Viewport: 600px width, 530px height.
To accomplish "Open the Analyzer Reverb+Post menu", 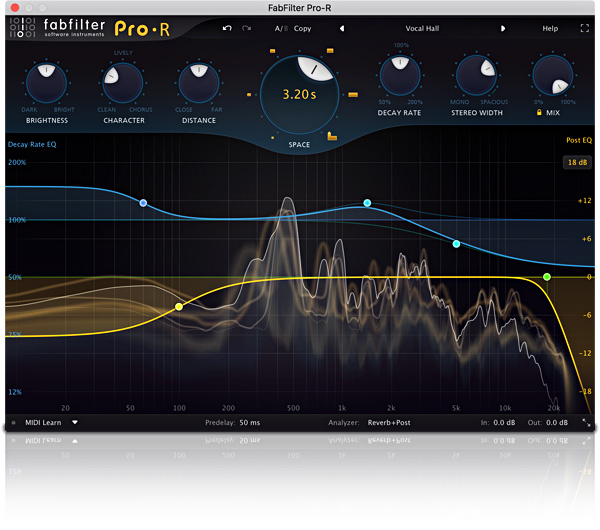I will (x=389, y=422).
